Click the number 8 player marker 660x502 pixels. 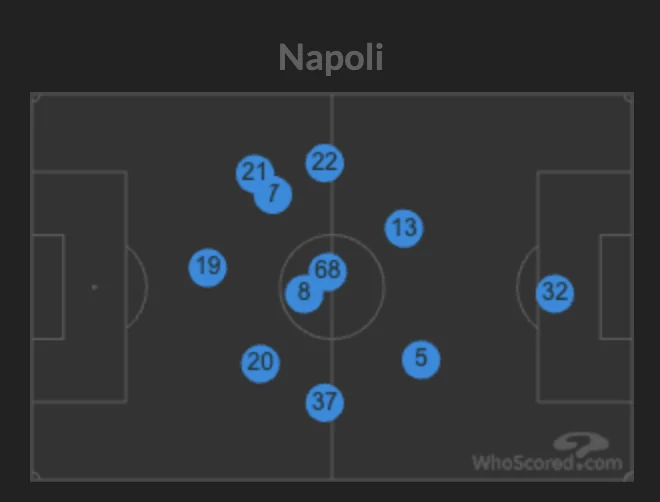(303, 293)
